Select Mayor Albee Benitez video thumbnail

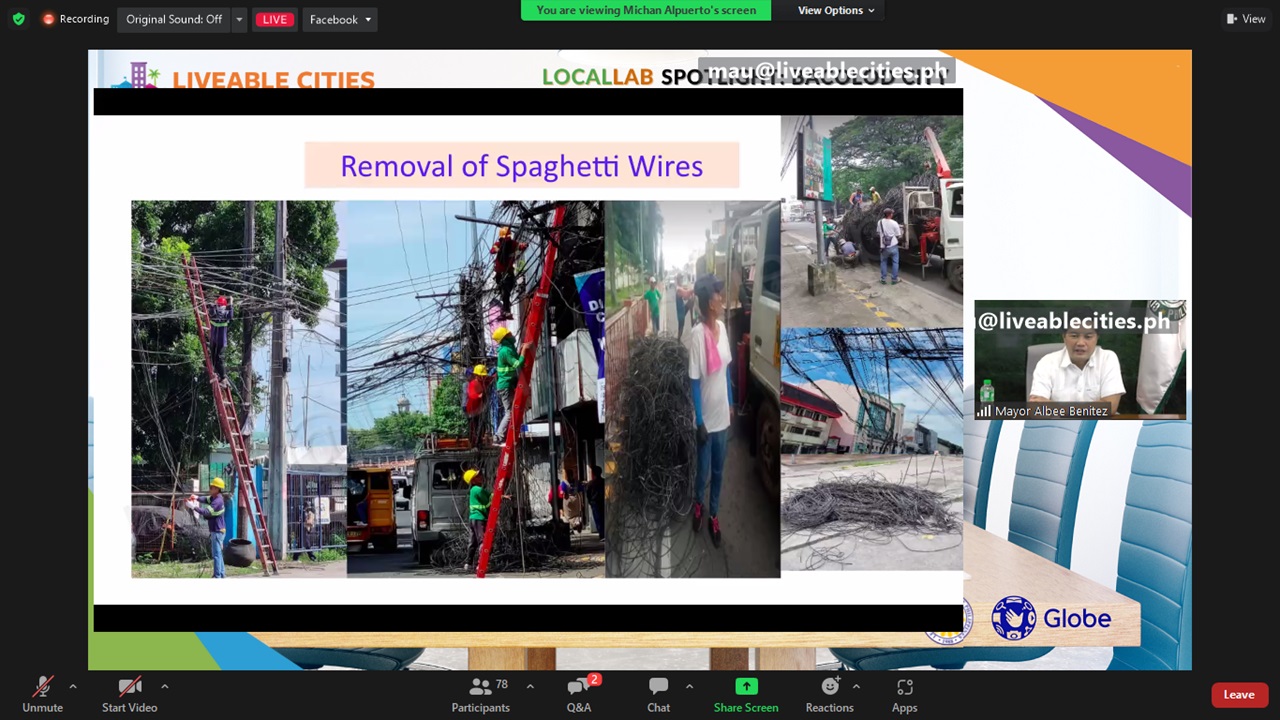pyautogui.click(x=1080, y=360)
